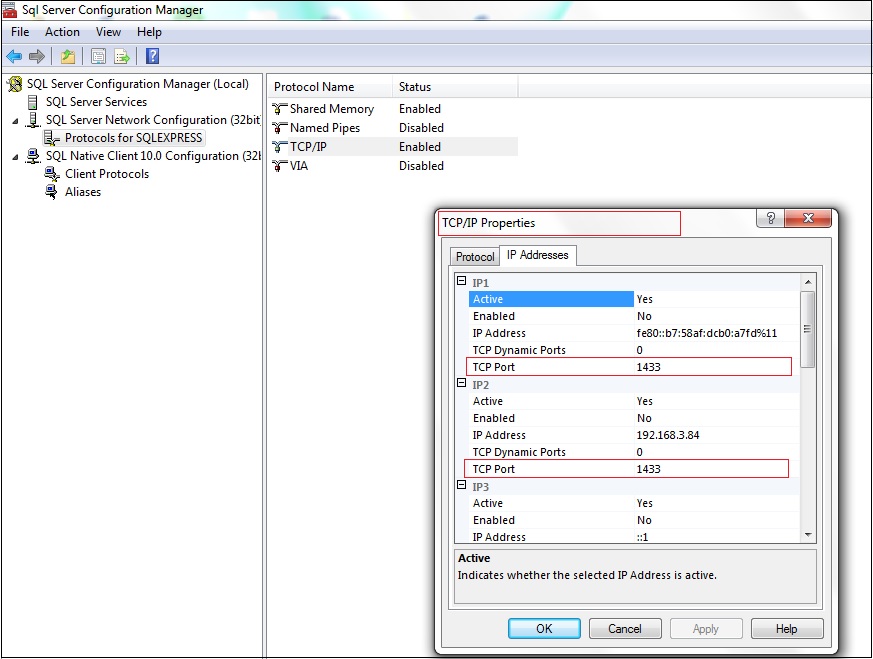Click the Cancel button
Screen dimensions: 873x659
(x=625, y=628)
